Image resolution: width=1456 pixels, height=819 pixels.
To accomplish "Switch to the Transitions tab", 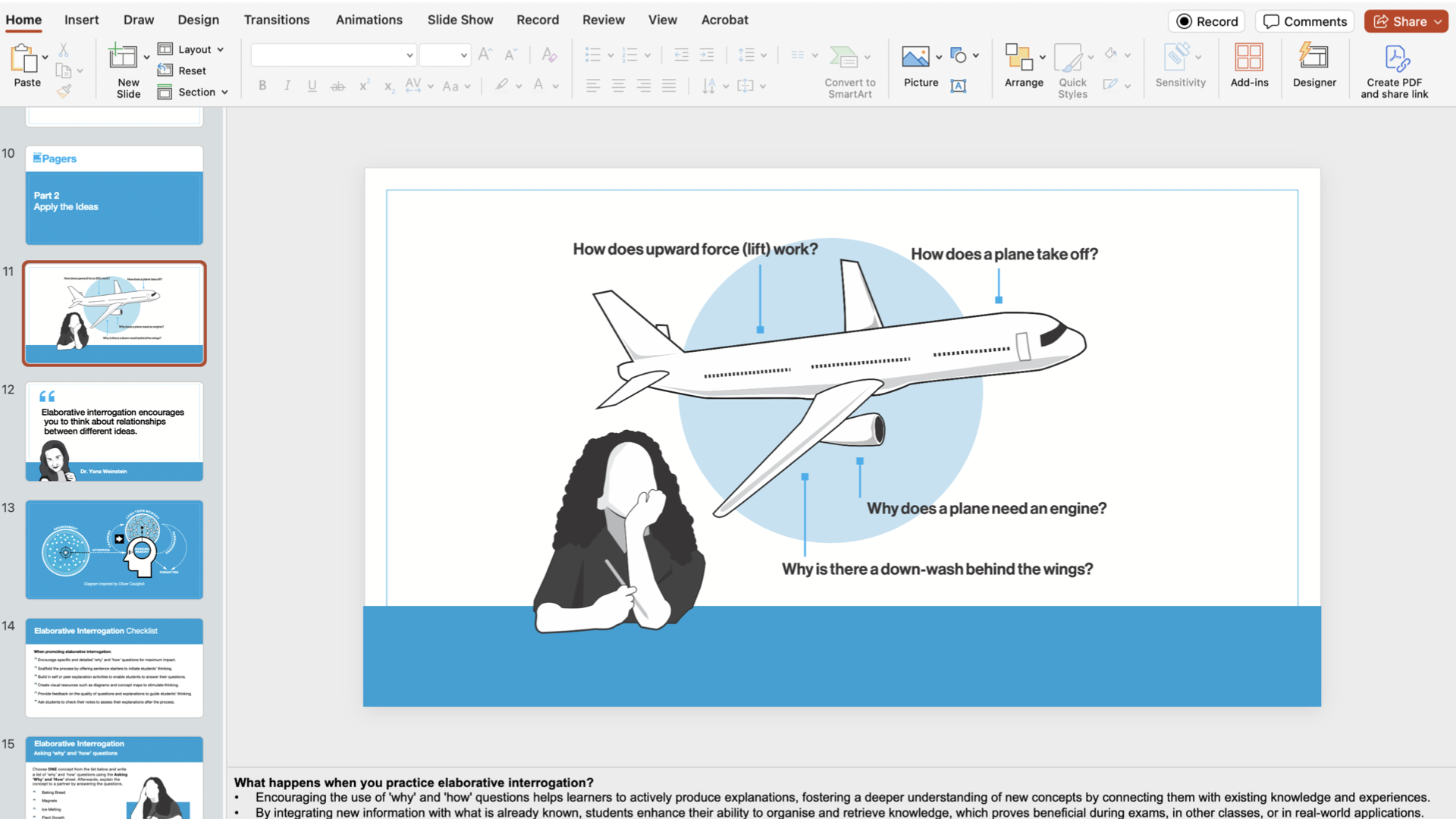I will point(277,20).
